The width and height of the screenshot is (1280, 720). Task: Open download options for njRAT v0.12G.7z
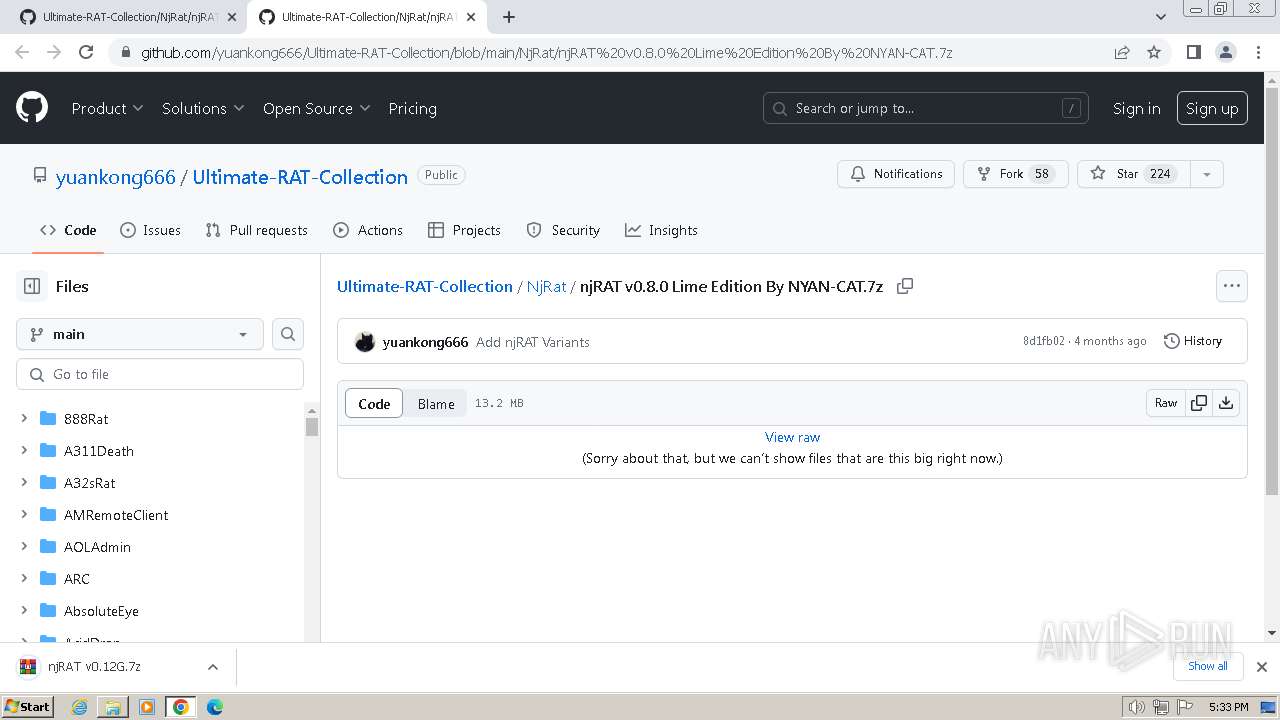(212, 666)
